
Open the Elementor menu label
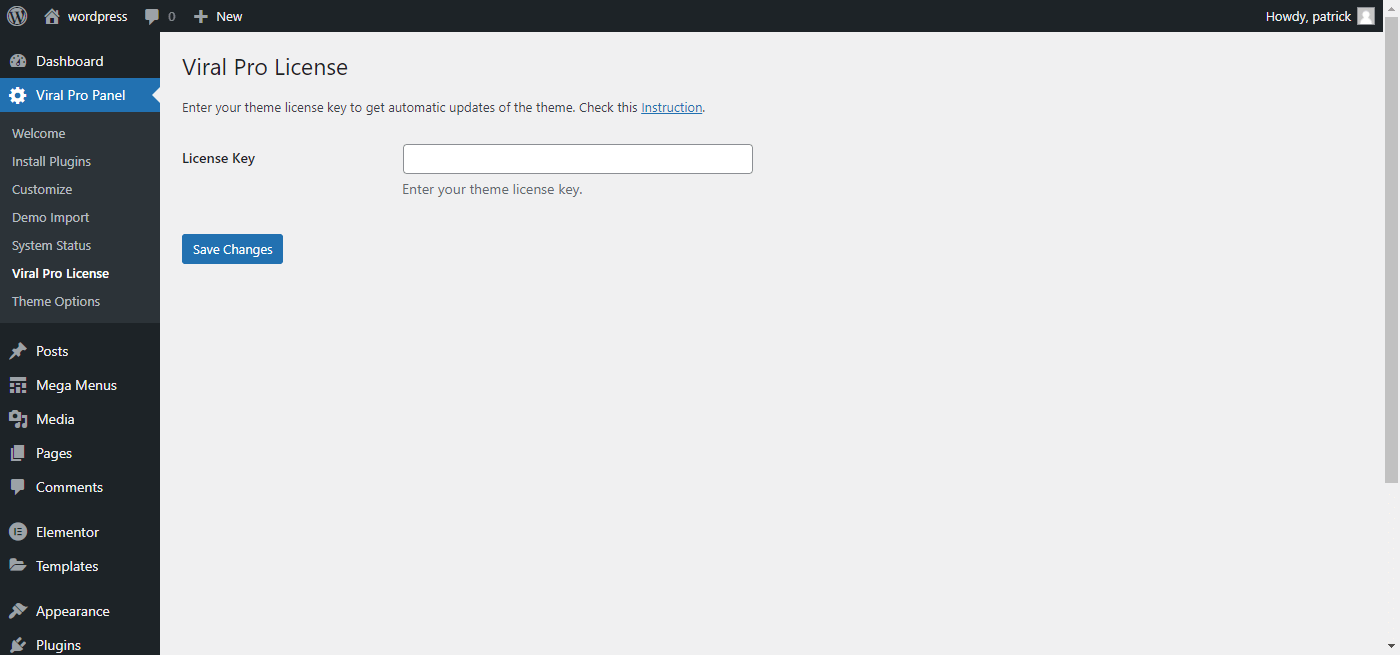pos(67,532)
